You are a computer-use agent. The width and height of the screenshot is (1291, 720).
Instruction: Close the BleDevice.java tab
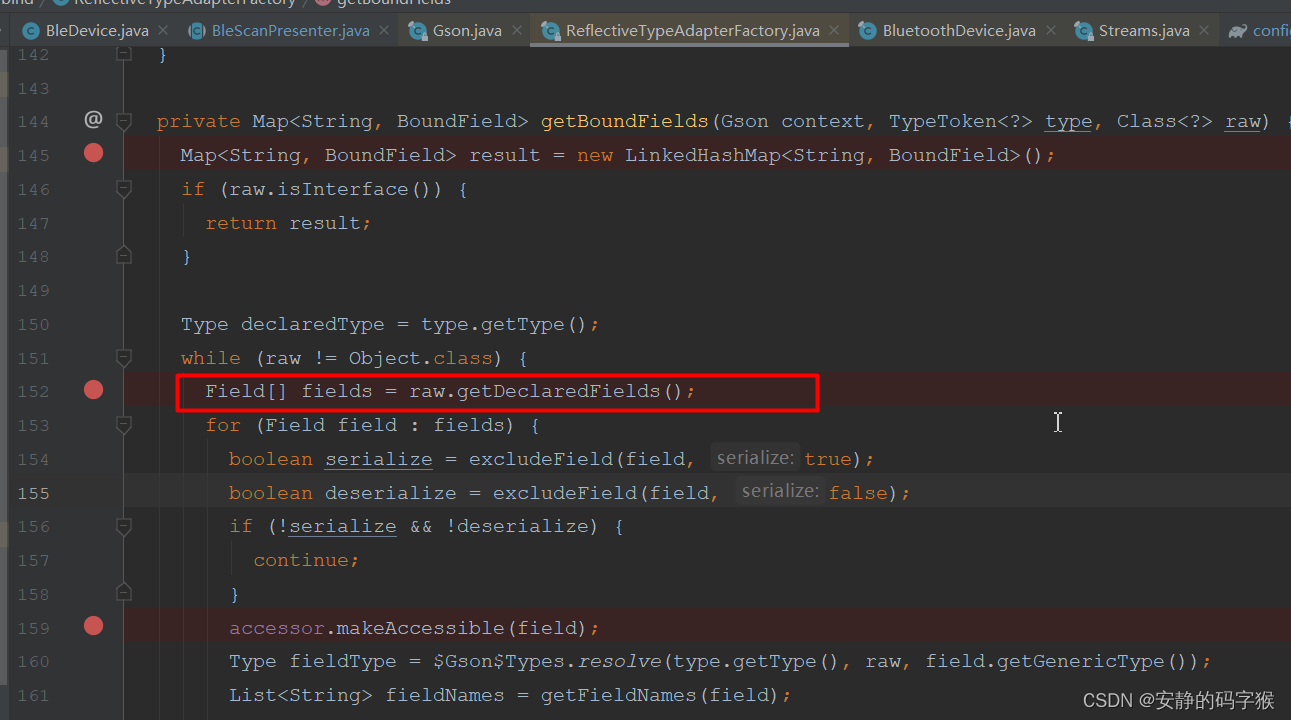point(163,31)
